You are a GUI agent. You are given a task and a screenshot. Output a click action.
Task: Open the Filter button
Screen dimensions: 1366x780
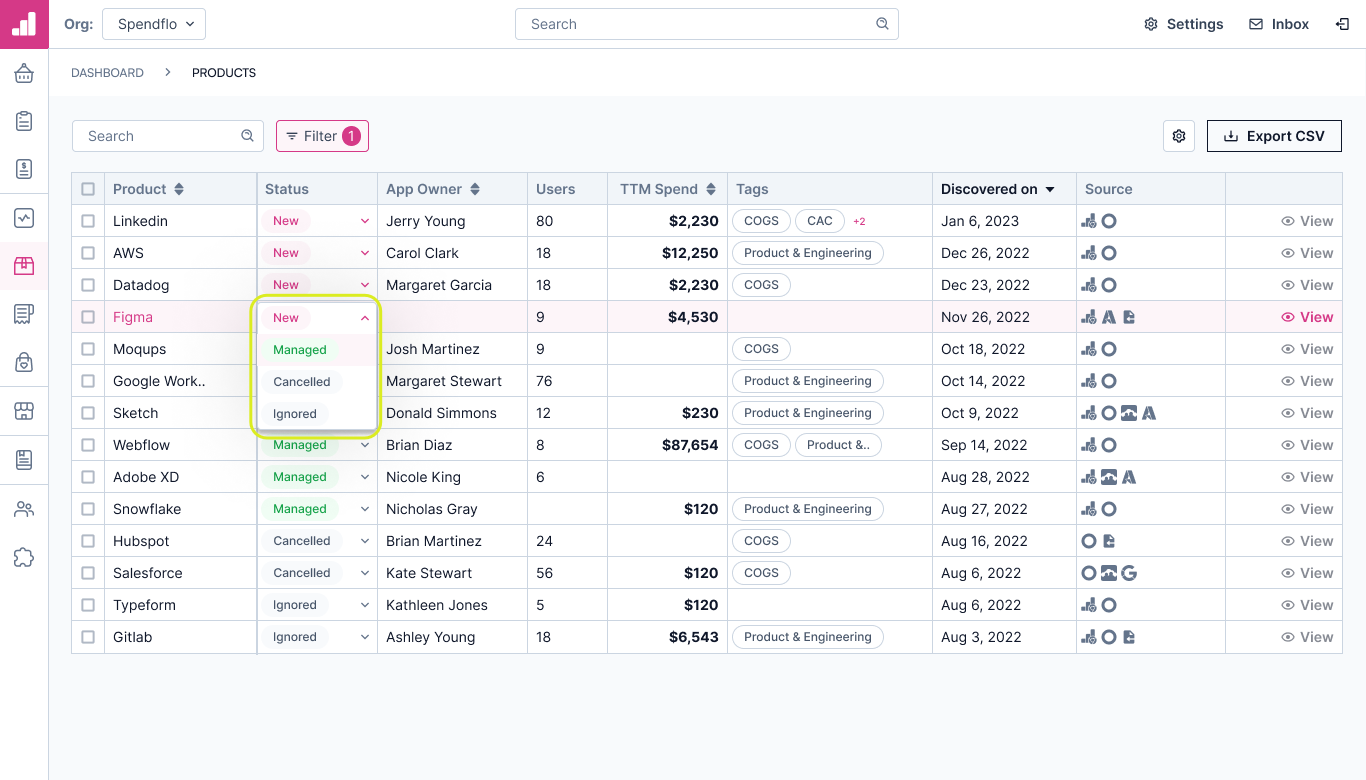[322, 136]
